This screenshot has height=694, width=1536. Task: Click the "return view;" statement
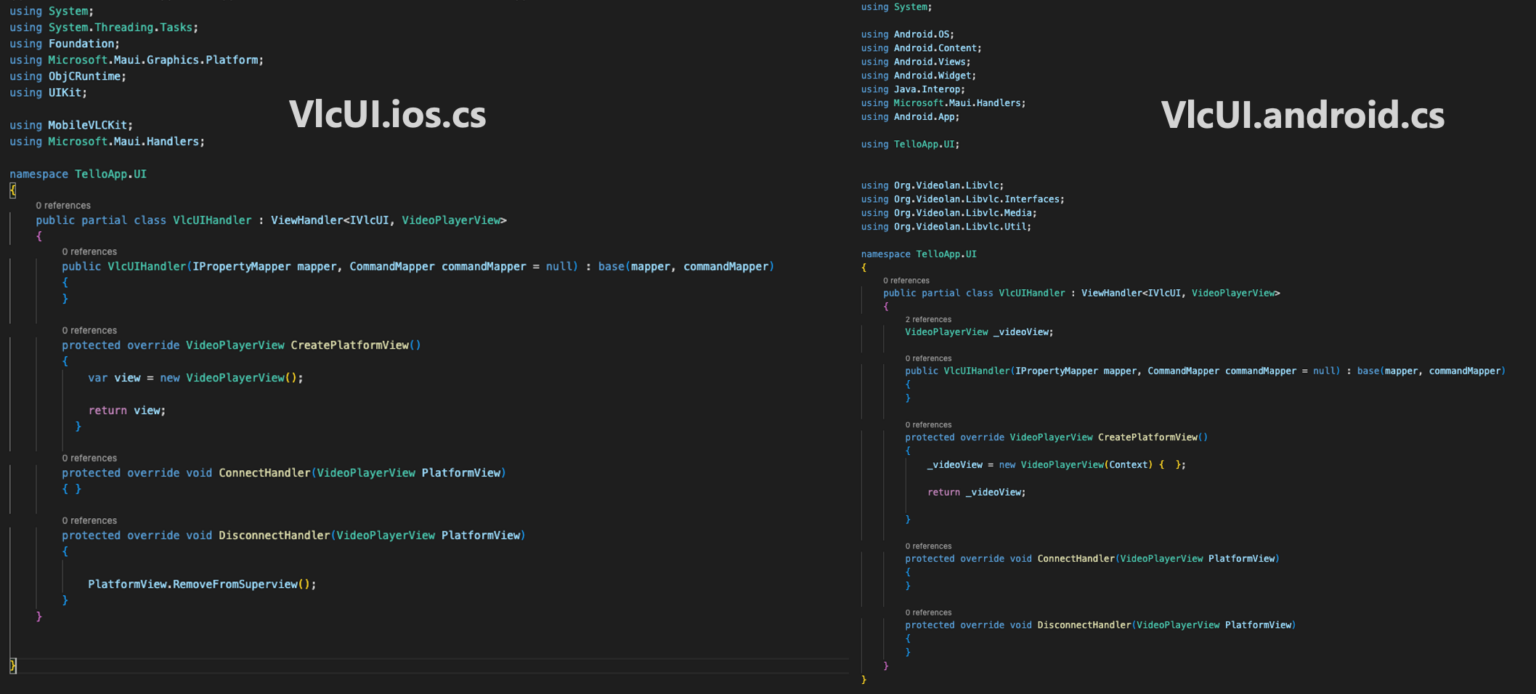pyautogui.click(x=126, y=410)
